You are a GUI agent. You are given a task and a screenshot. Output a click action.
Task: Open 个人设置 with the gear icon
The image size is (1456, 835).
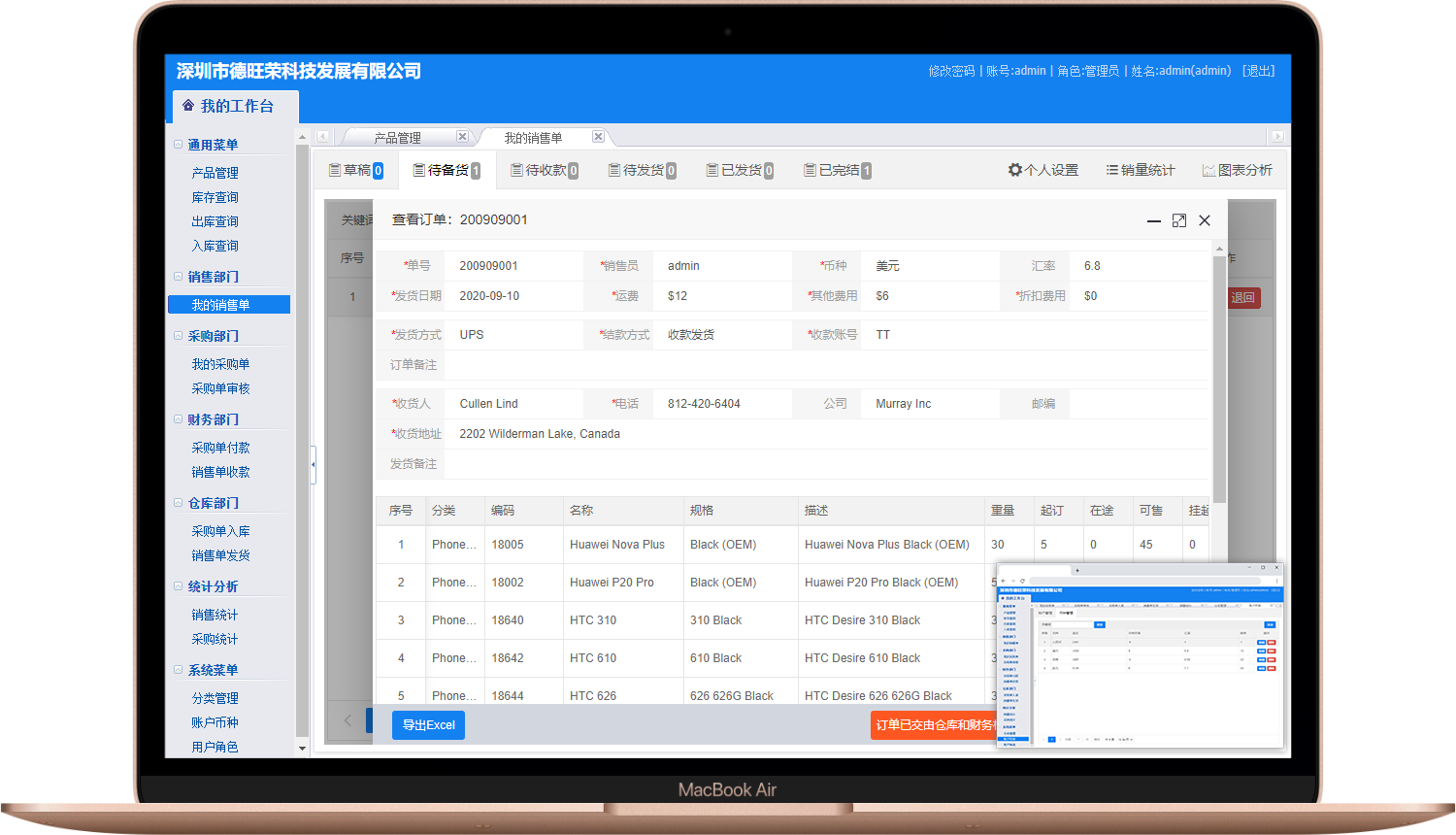(1043, 170)
